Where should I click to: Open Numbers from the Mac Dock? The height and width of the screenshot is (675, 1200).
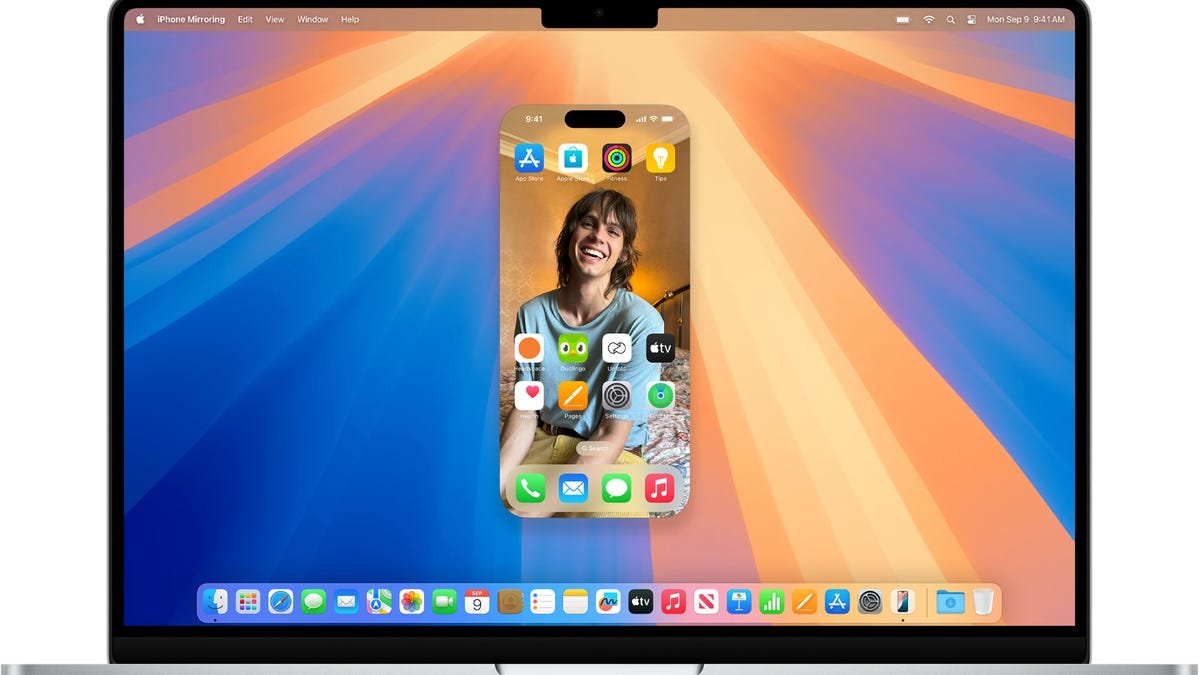772,601
